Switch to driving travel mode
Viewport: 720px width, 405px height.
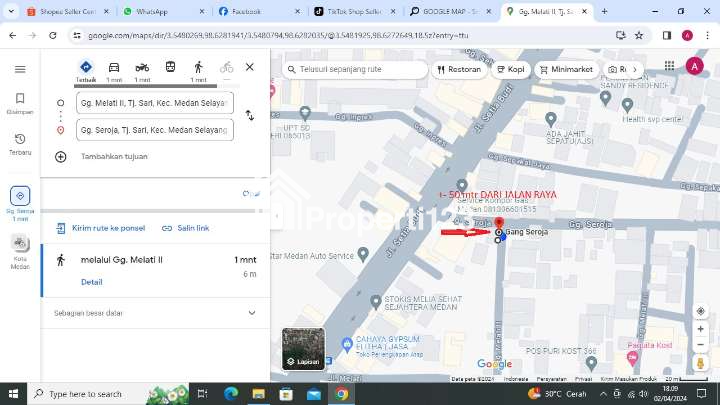pos(114,71)
